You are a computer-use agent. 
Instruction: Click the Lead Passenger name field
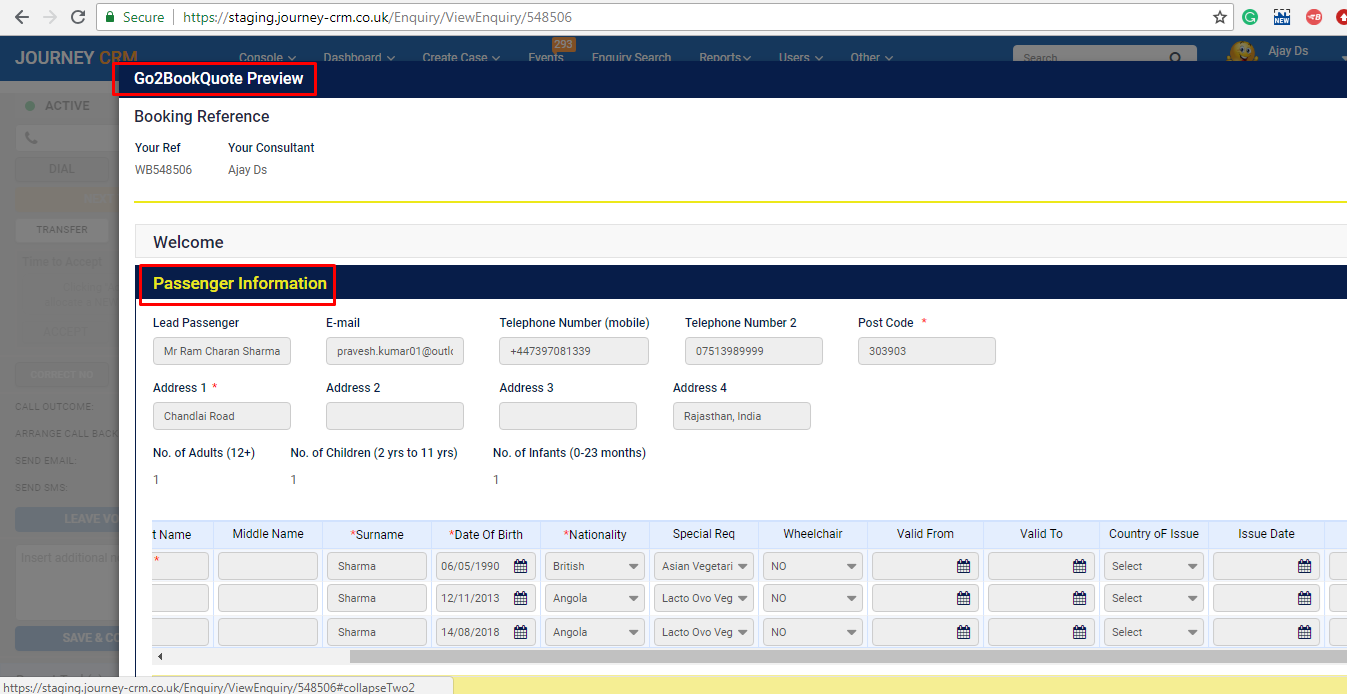pos(222,351)
